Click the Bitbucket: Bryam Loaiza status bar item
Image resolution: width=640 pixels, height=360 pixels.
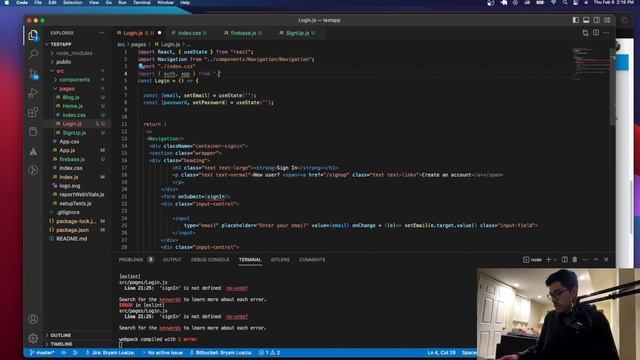pyautogui.click(x=221, y=353)
